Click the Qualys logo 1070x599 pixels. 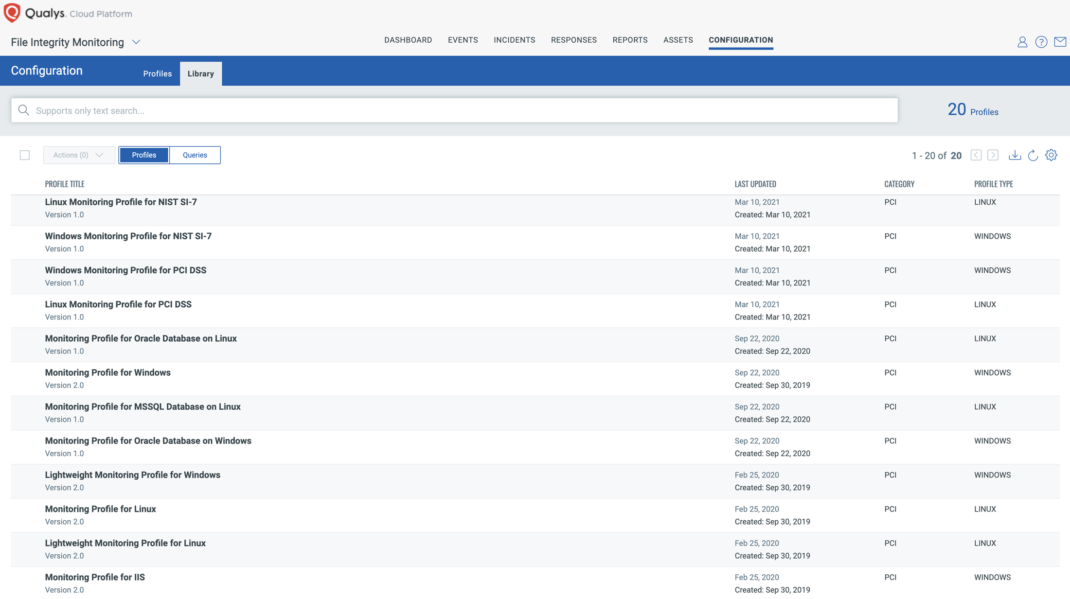tap(12, 13)
